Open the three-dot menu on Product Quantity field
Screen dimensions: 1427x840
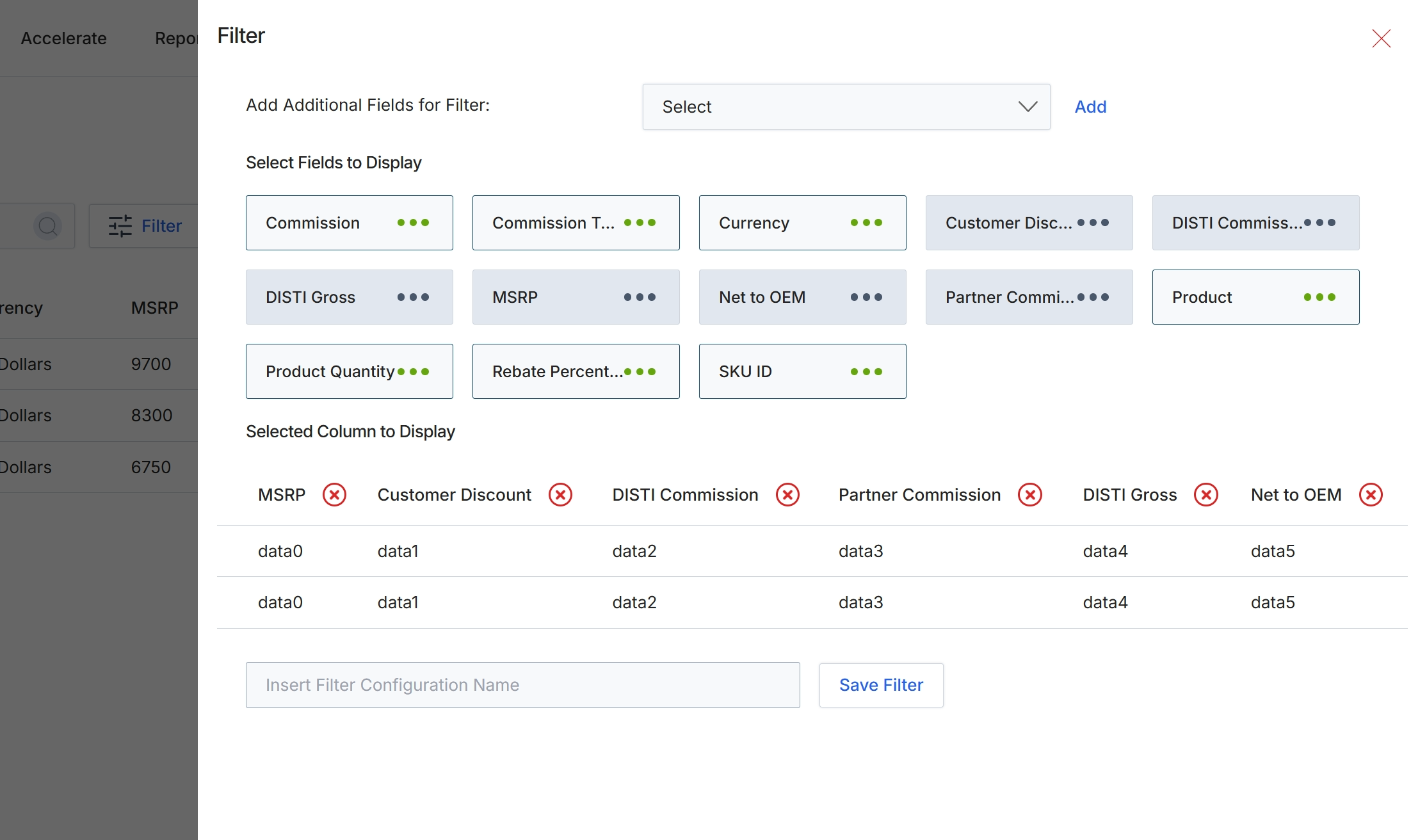tap(413, 371)
